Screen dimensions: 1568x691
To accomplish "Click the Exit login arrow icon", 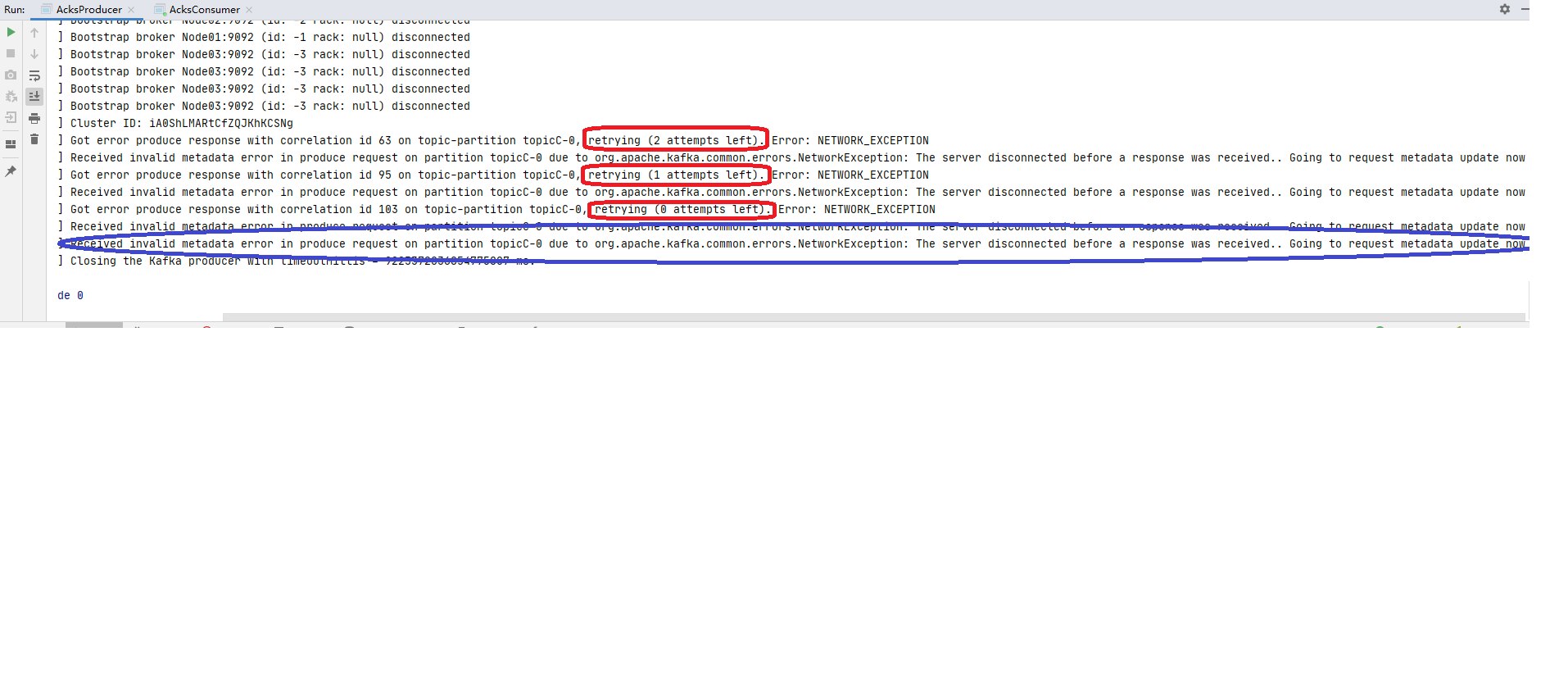I will pyautogui.click(x=11, y=117).
